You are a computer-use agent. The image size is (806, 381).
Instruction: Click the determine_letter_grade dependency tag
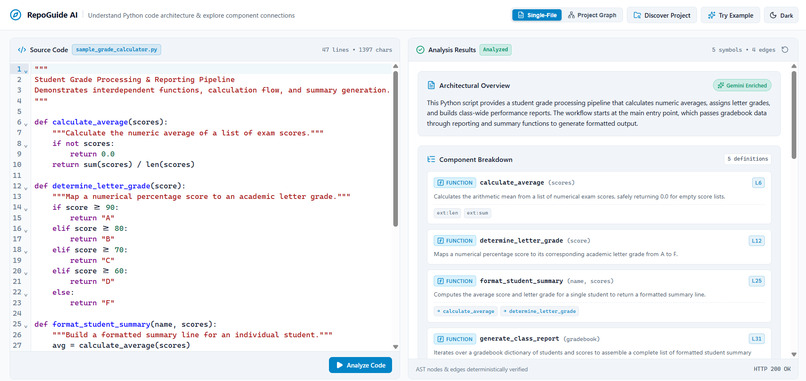click(539, 311)
